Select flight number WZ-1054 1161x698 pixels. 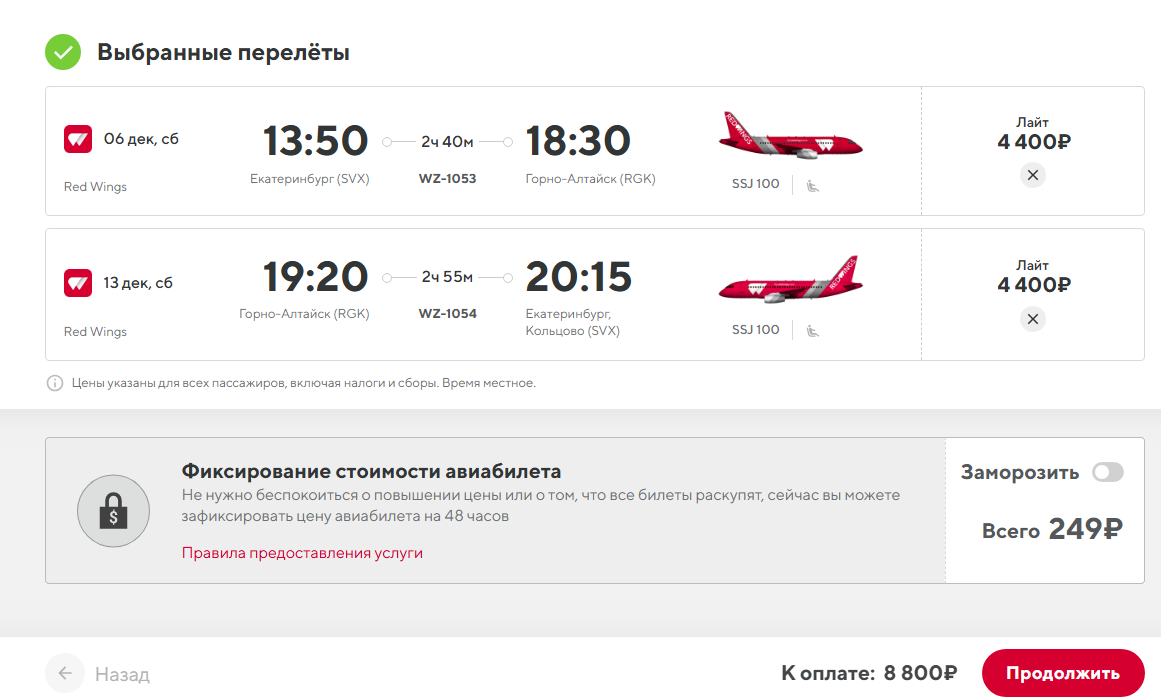click(447, 313)
